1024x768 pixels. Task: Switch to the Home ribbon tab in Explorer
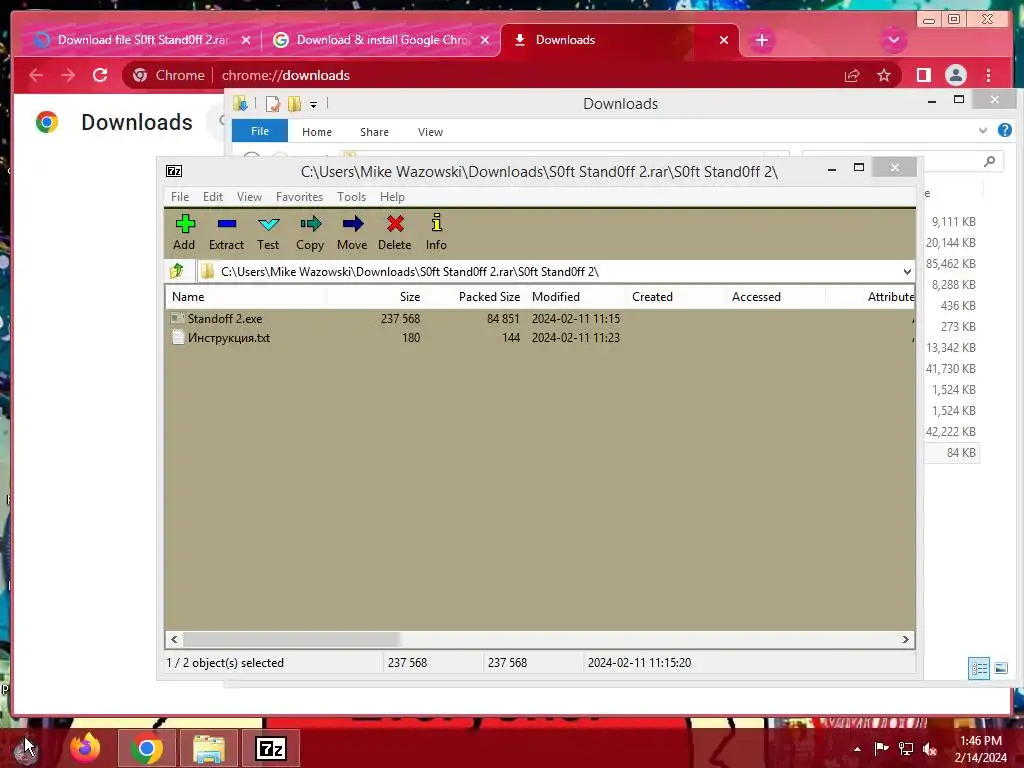[317, 132]
